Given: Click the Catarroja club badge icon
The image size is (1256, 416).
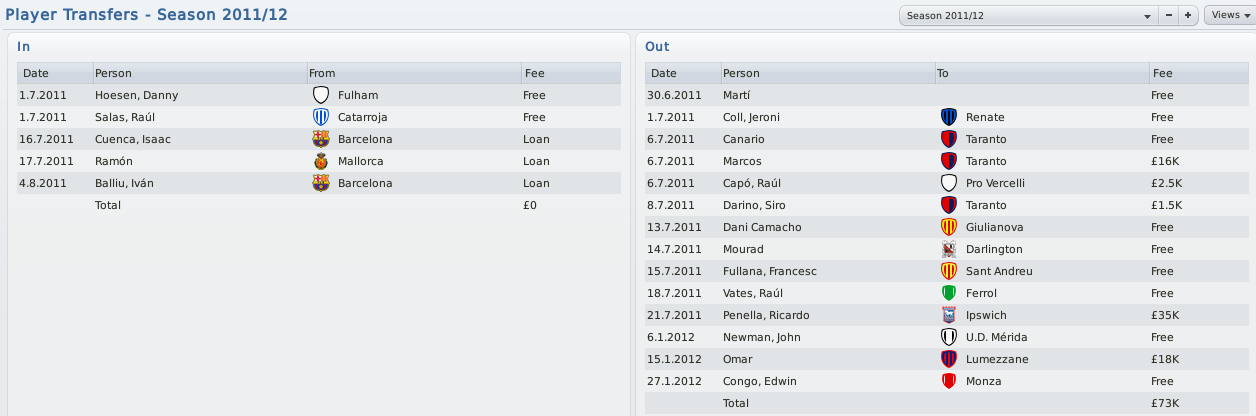Looking at the screenshot, I should [x=321, y=117].
